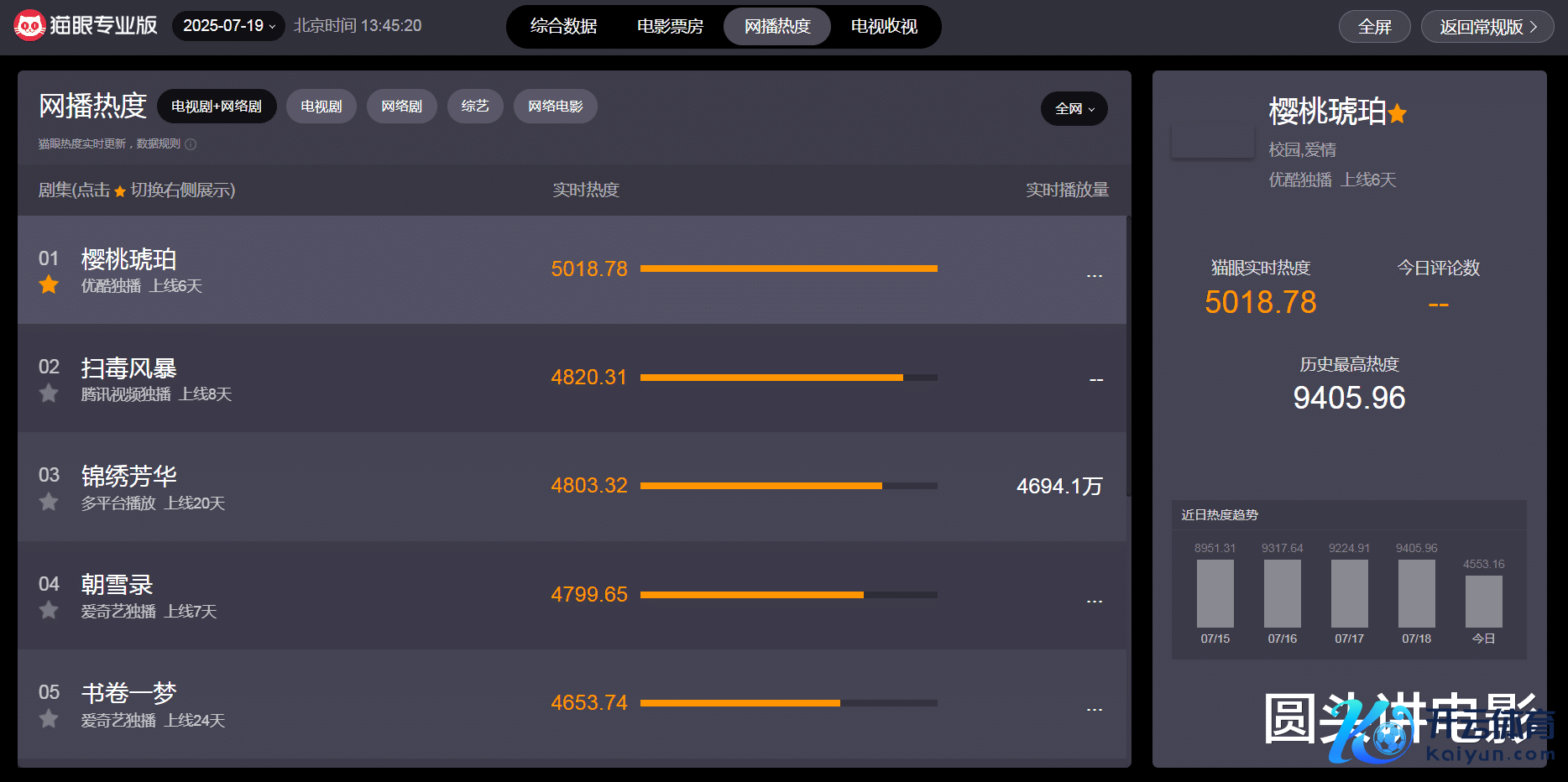This screenshot has height=782, width=1568.
Task: Toggle the star for 樱桃琥珀 in list
Action: pos(49,285)
